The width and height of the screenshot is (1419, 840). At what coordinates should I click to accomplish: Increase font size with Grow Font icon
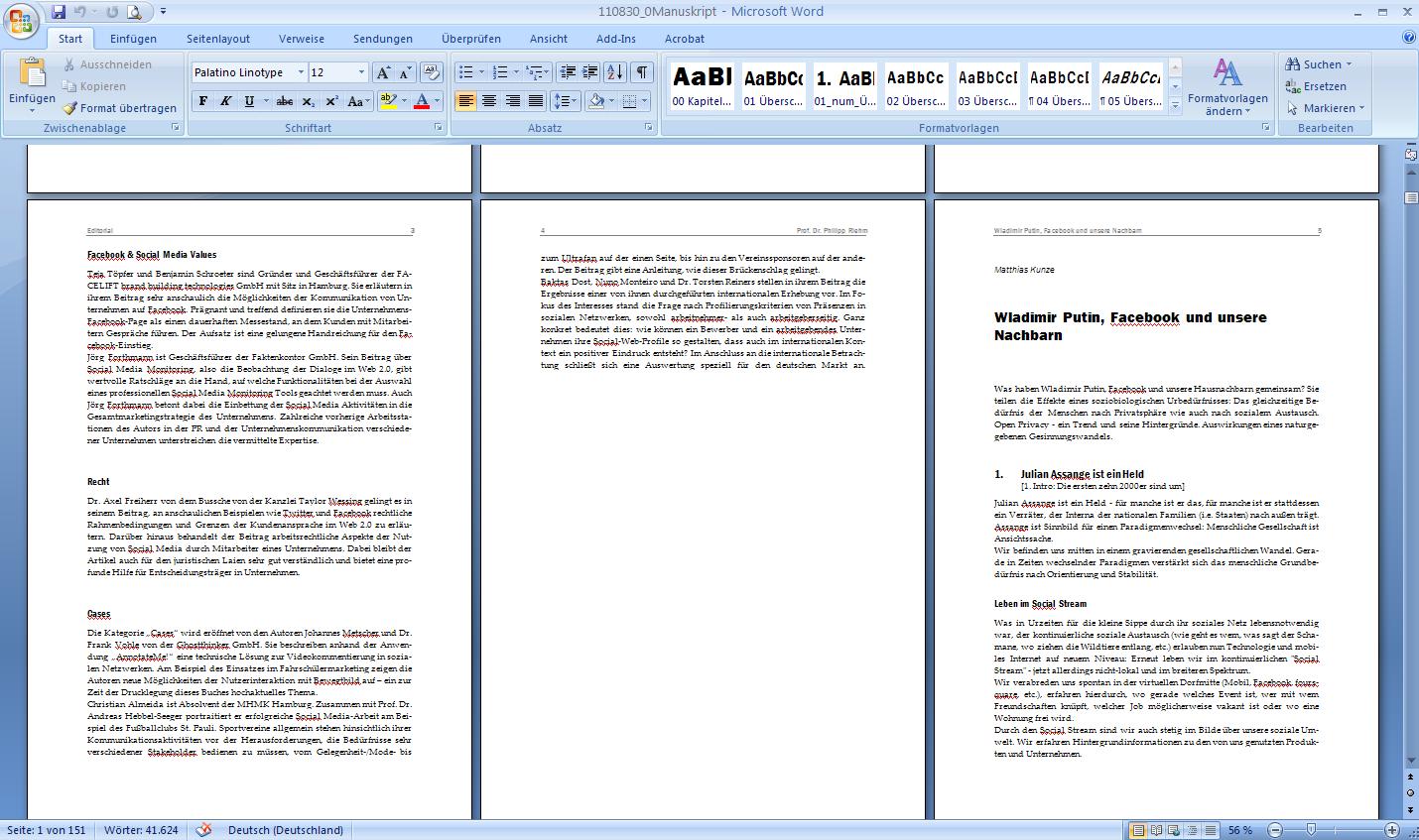click(383, 72)
